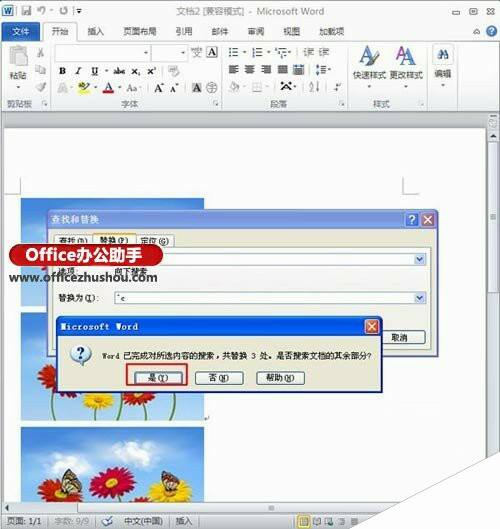Click the Show paragraph marks icon

point(337,87)
